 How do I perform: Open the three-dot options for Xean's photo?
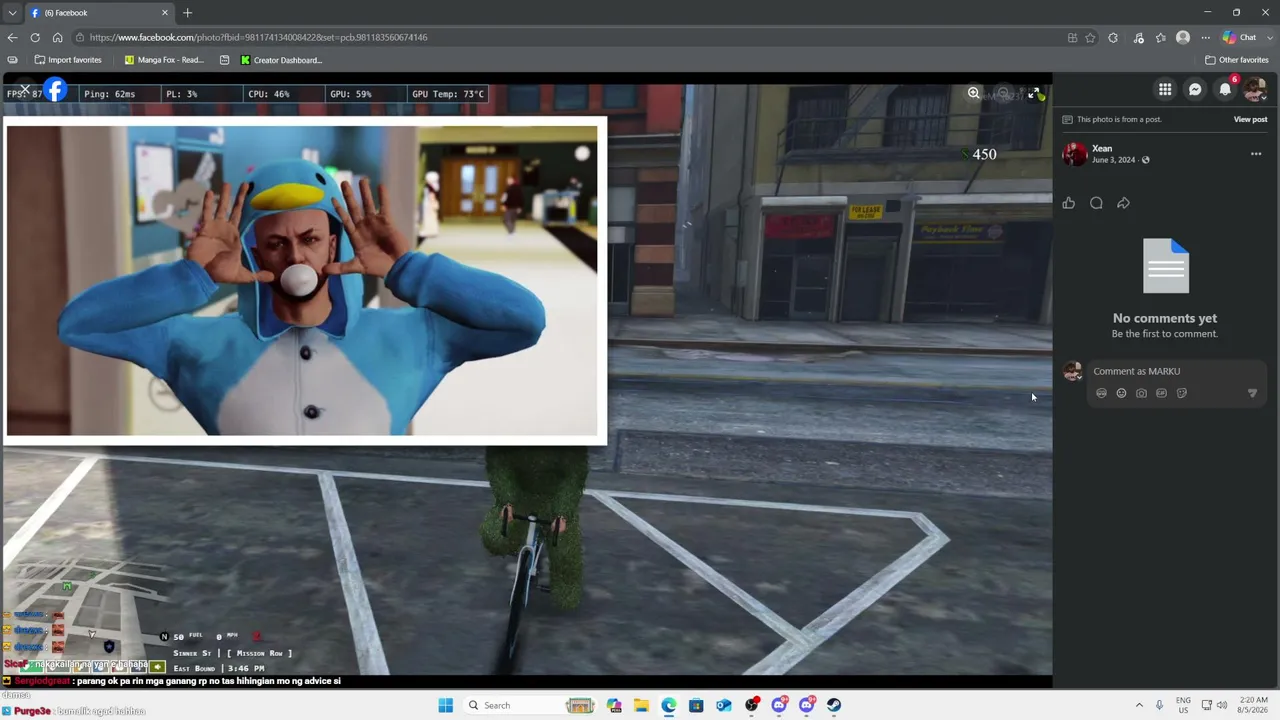click(x=1256, y=154)
